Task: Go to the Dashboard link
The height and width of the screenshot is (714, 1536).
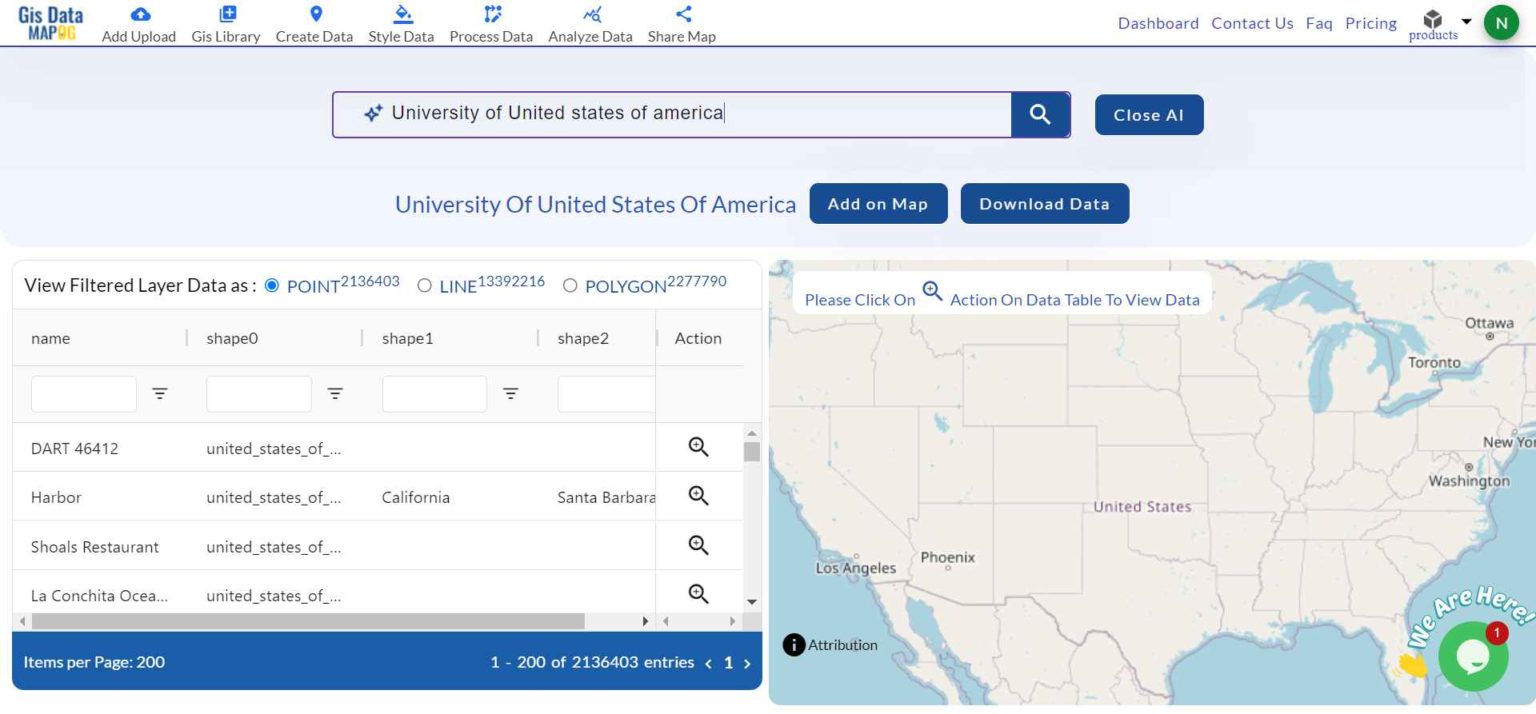Action: click(1158, 23)
